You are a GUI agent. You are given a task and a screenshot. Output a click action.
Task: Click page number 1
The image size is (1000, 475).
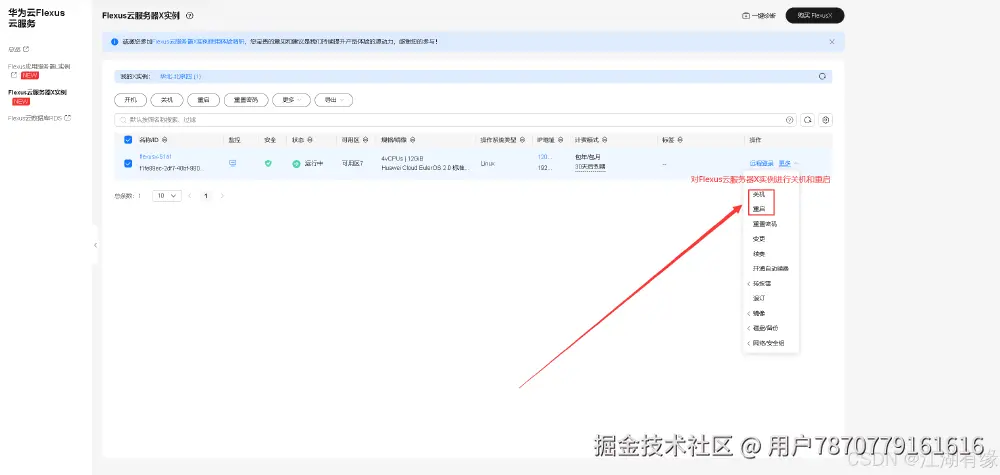click(x=205, y=196)
